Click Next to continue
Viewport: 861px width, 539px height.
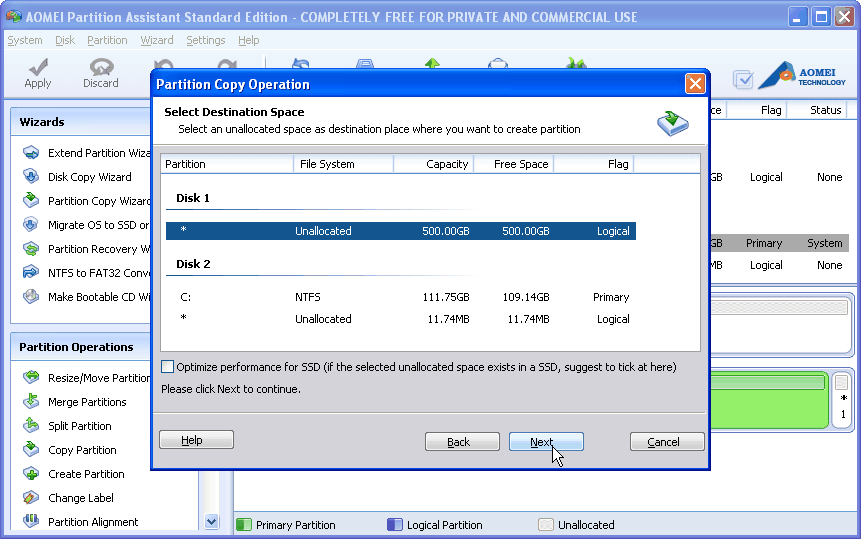click(x=546, y=441)
